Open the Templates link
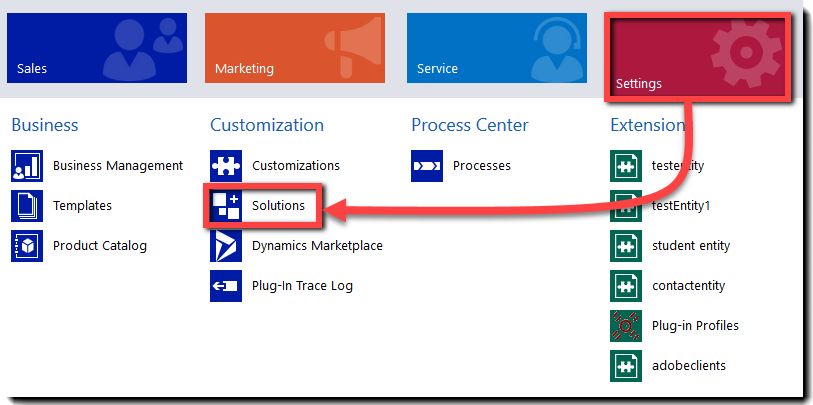 82,206
